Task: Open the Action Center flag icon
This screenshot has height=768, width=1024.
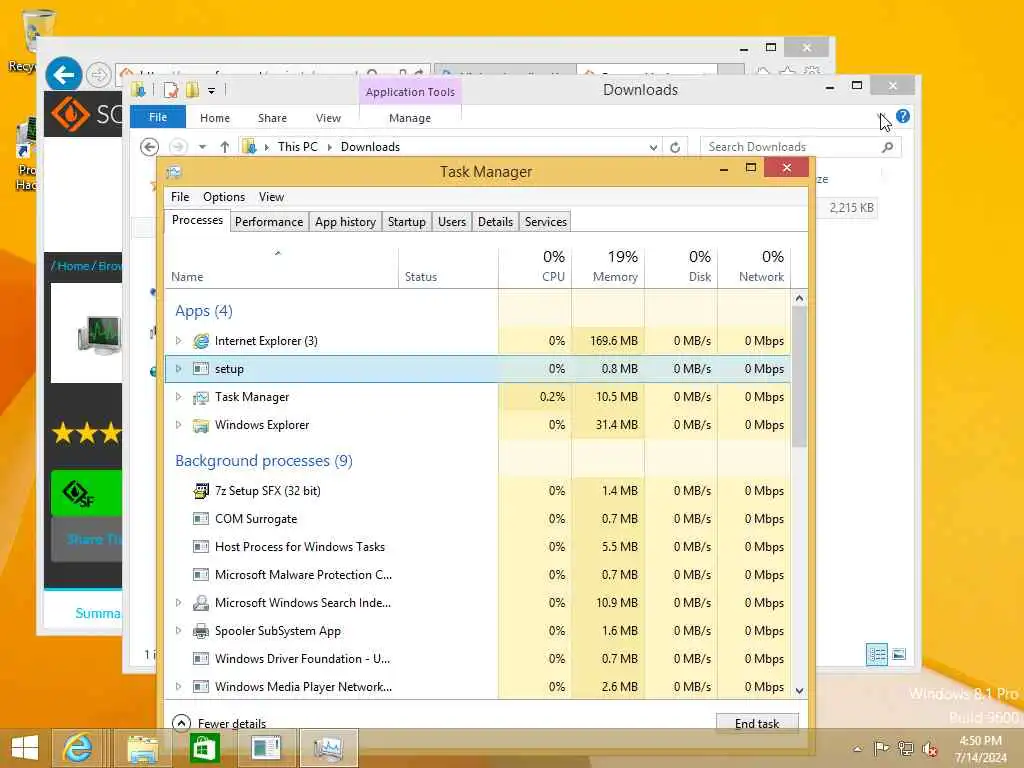Action: [881, 748]
